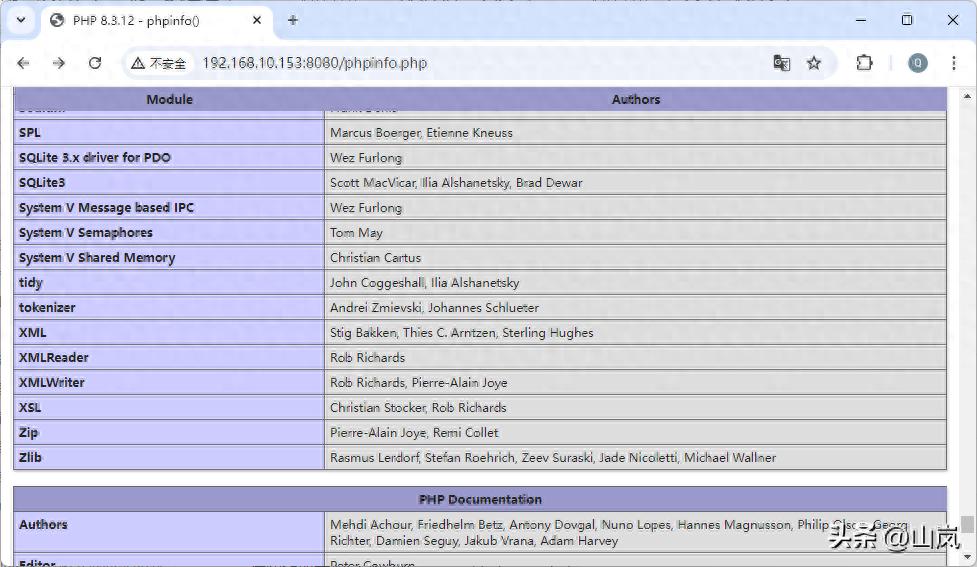Reload the phpinfo page
977x567 pixels.
point(95,63)
